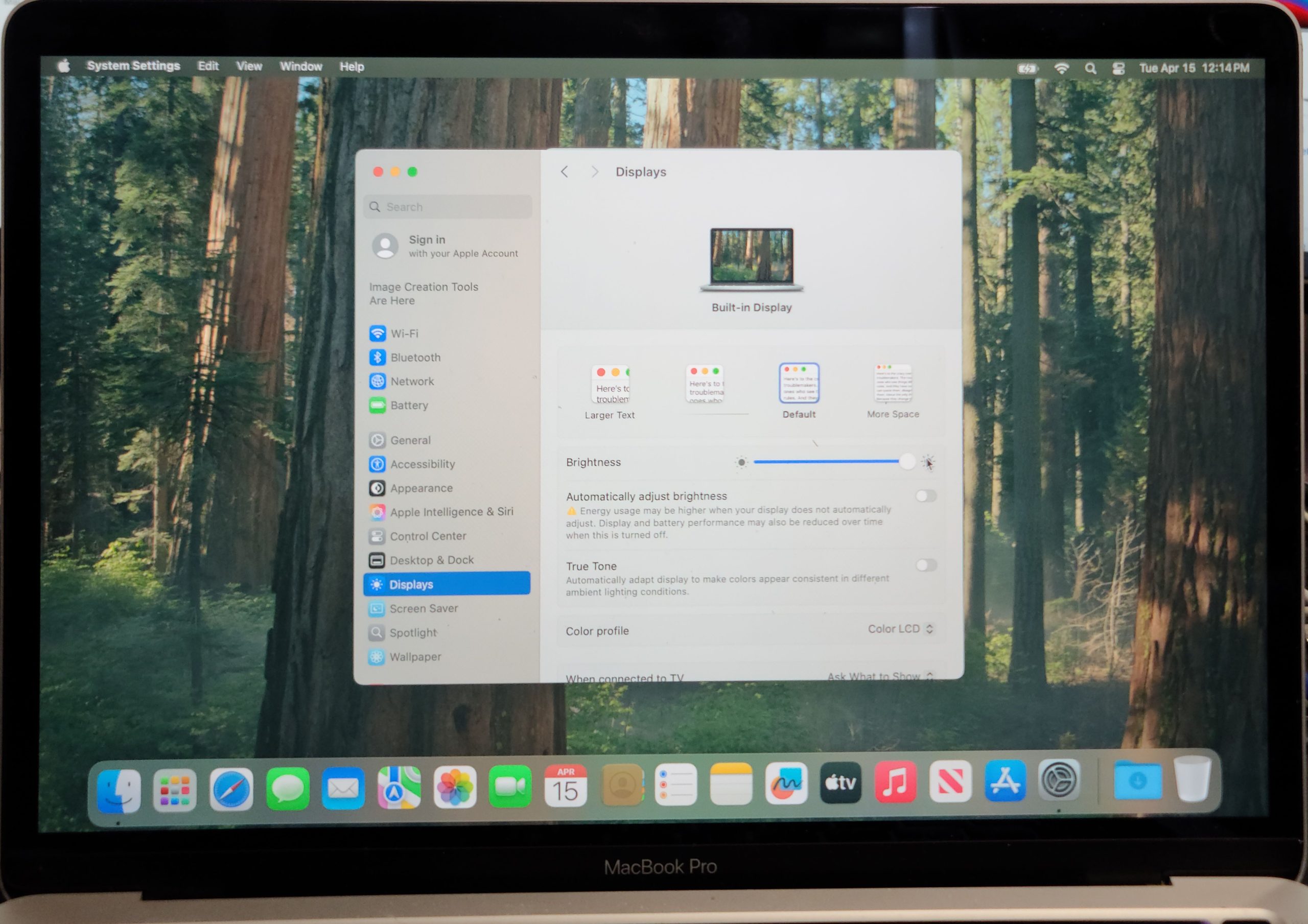Expand When connected to TV dropdown

click(880, 676)
